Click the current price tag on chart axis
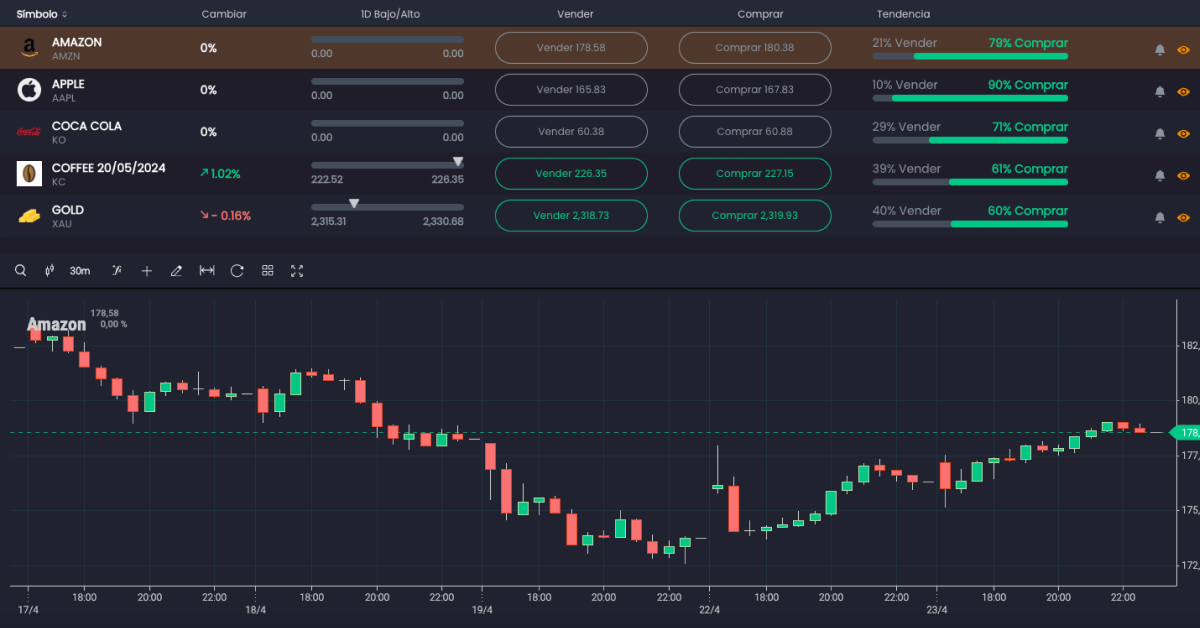This screenshot has width=1200, height=628. click(1185, 433)
